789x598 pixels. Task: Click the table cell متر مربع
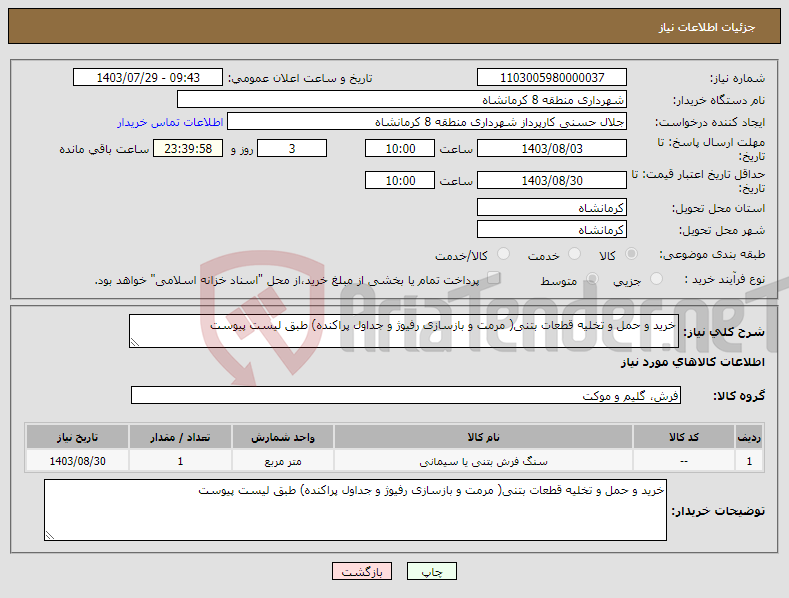283,461
